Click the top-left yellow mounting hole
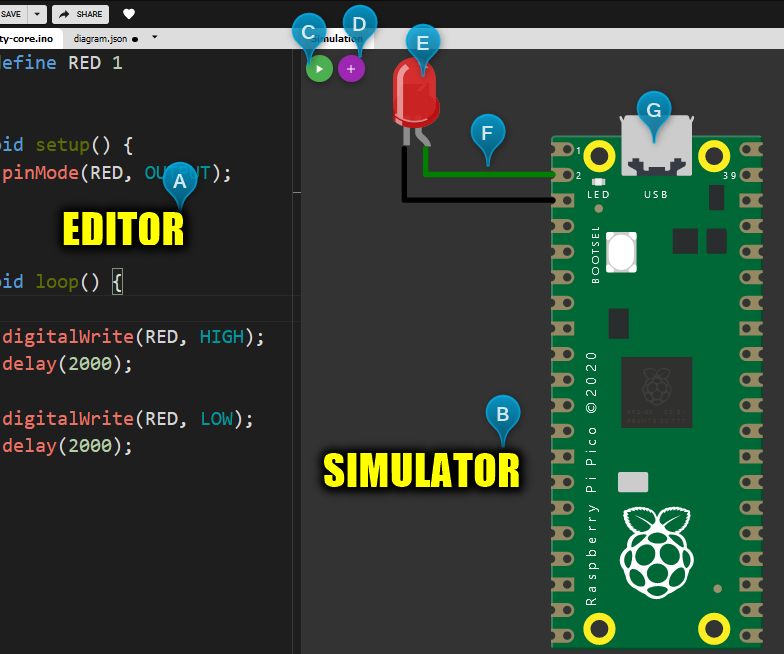The height and width of the screenshot is (654, 784). tap(599, 156)
